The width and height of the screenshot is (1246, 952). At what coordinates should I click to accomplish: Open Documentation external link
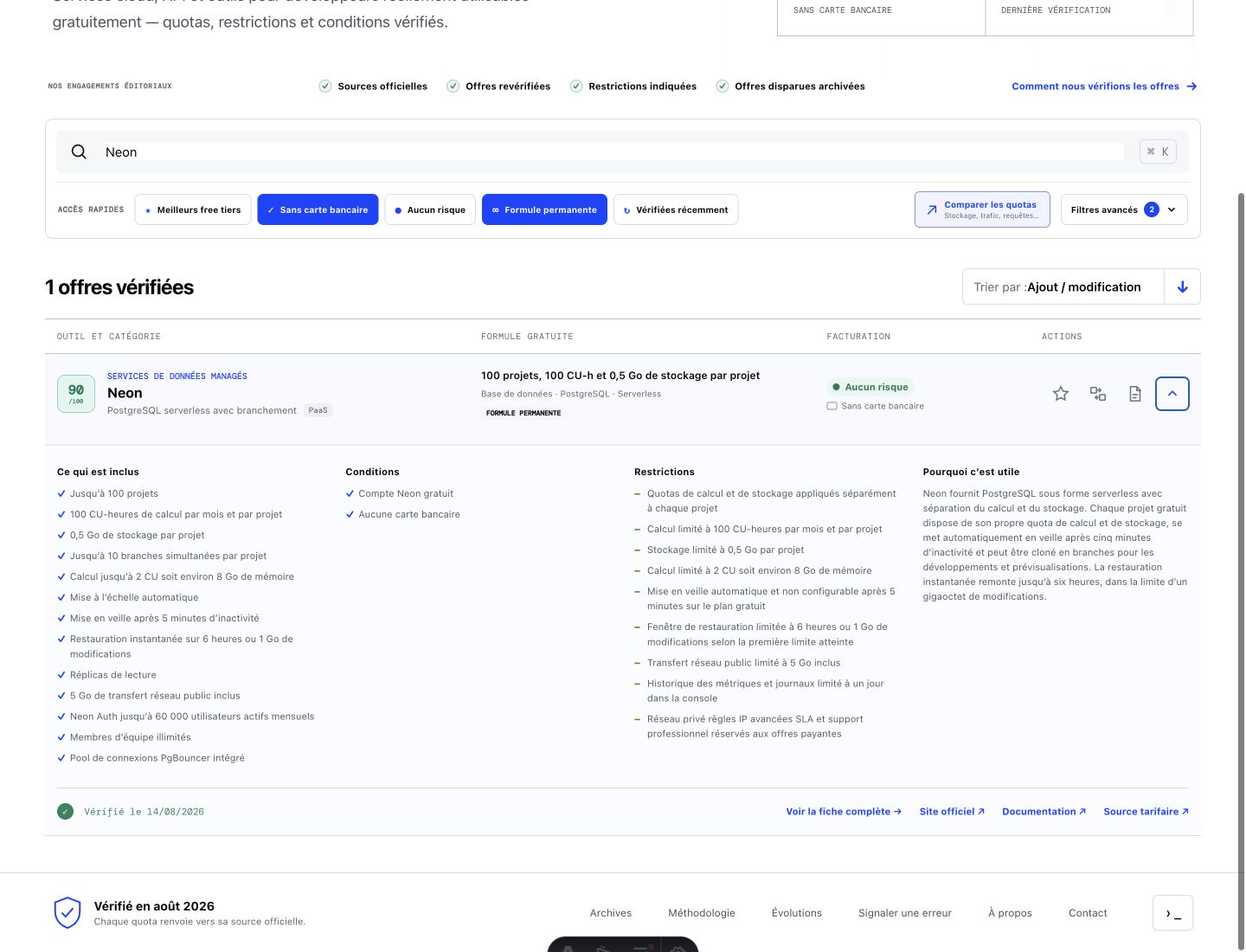click(x=1044, y=812)
